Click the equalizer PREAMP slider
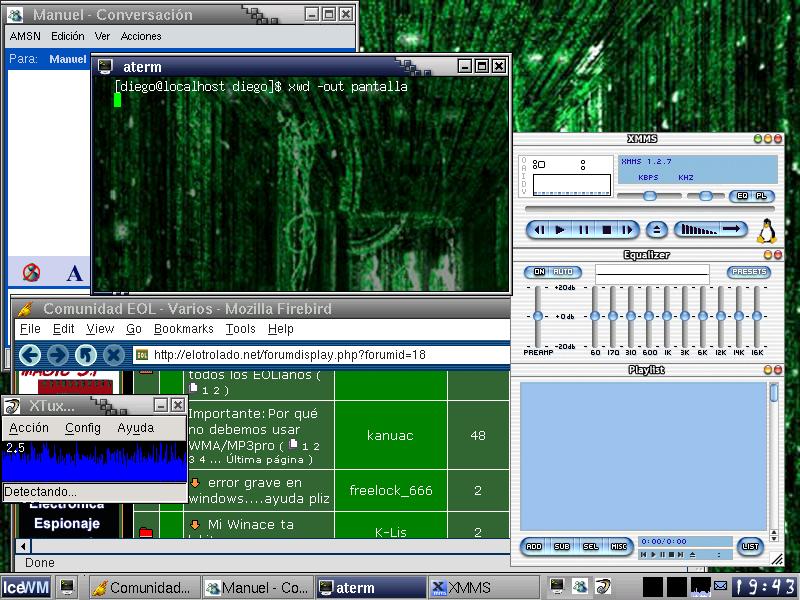800x600 pixels. tap(538, 317)
